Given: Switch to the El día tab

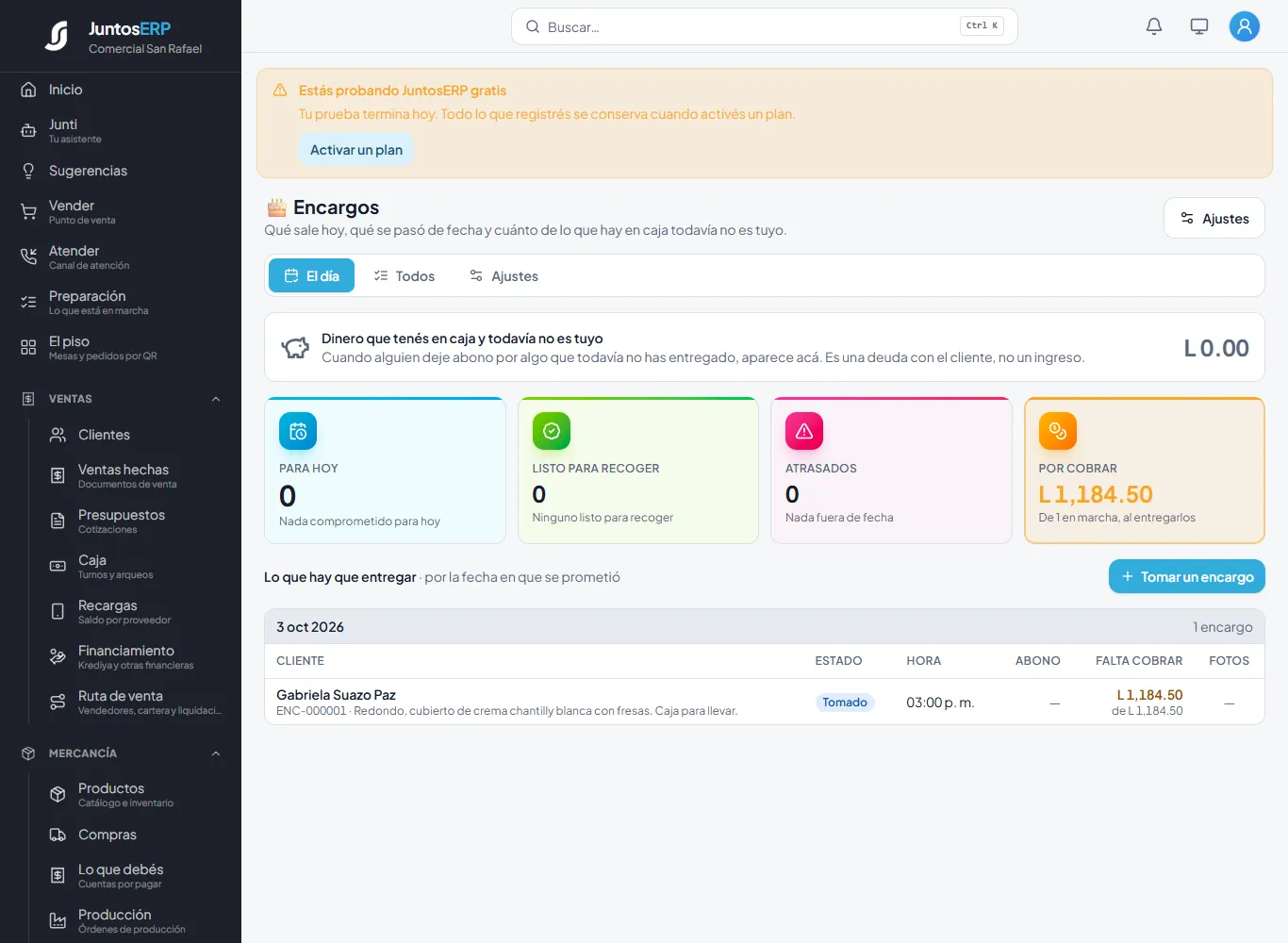Looking at the screenshot, I should point(311,275).
